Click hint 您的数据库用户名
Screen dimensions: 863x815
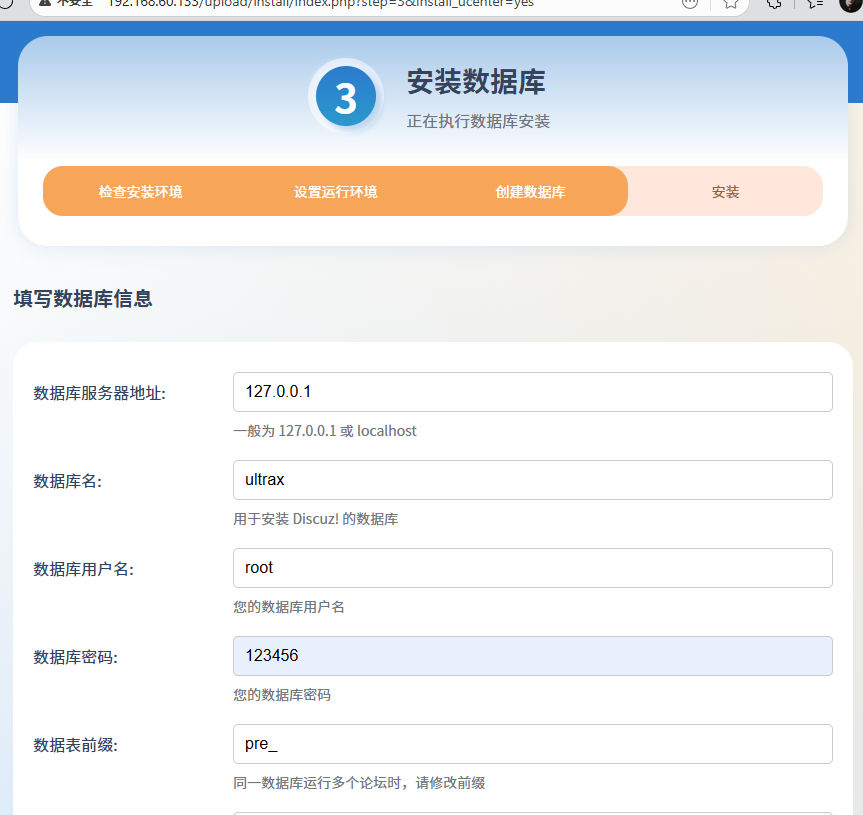pyautogui.click(x=289, y=607)
